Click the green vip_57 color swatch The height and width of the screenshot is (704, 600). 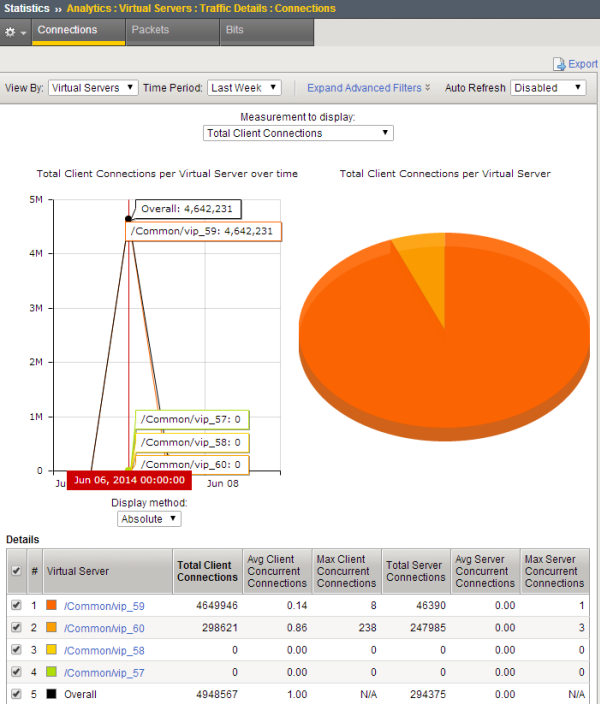pyautogui.click(x=52, y=673)
